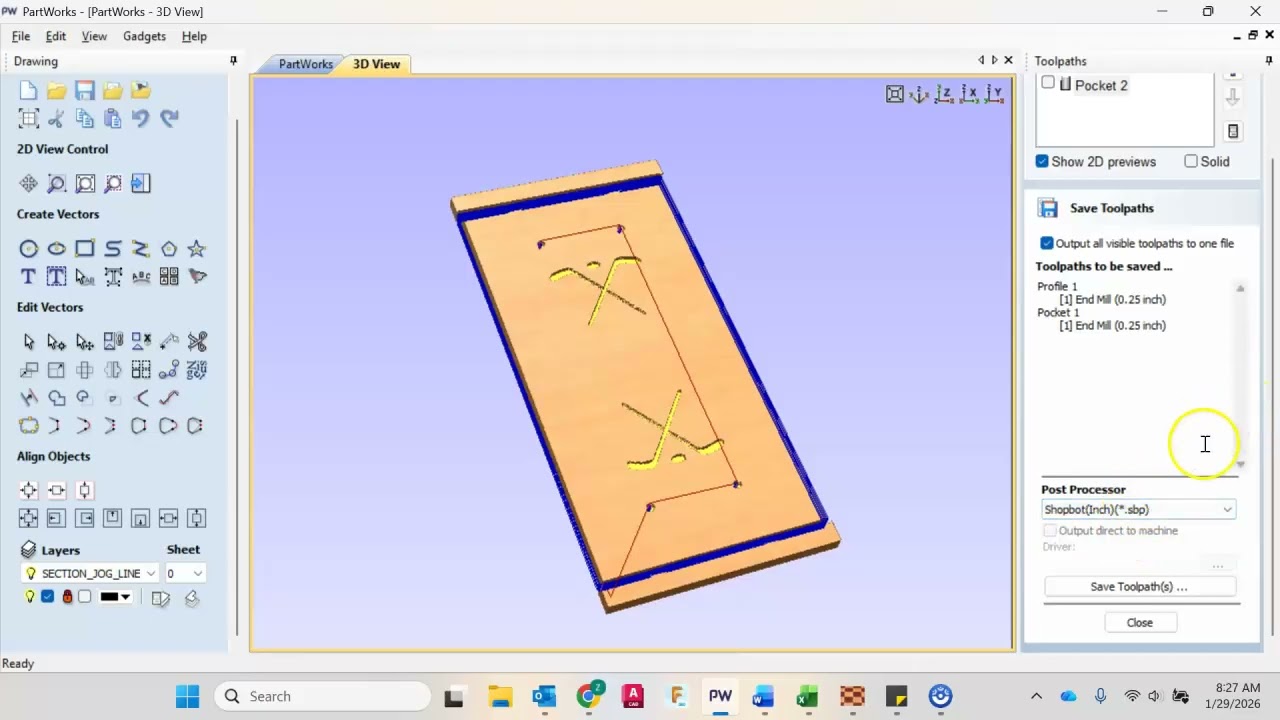Open the Help menu
The width and height of the screenshot is (1280, 720).
point(194,36)
